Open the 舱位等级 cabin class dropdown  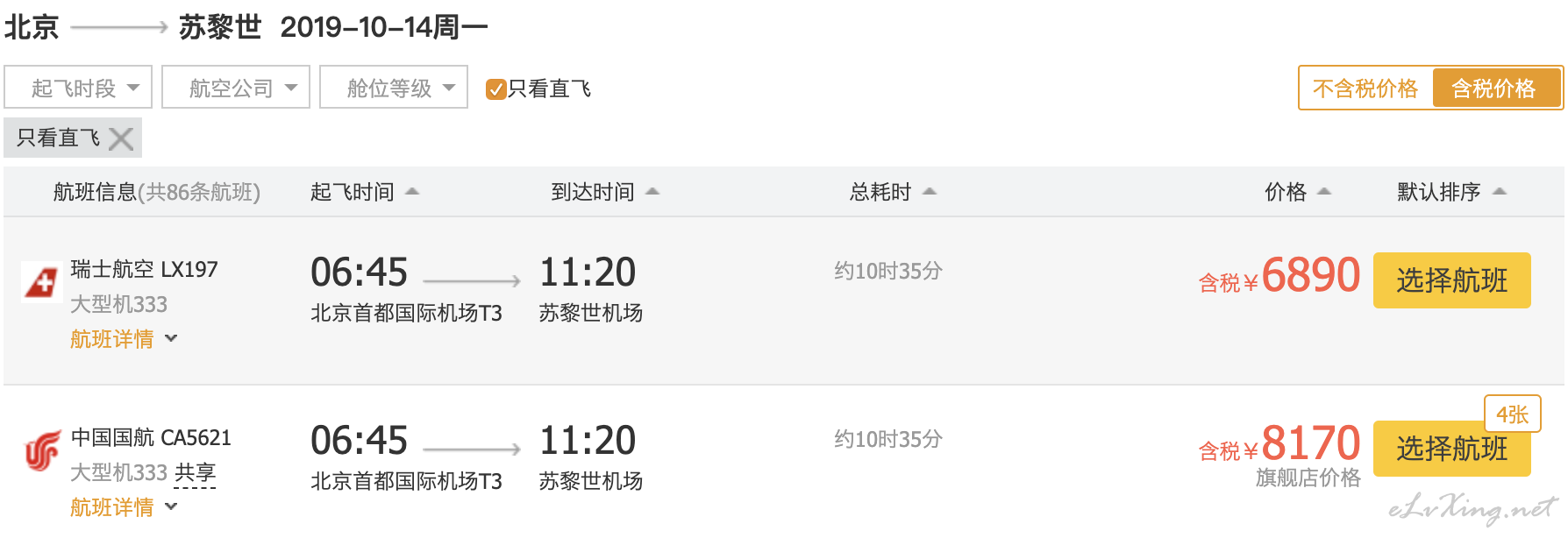(x=394, y=88)
